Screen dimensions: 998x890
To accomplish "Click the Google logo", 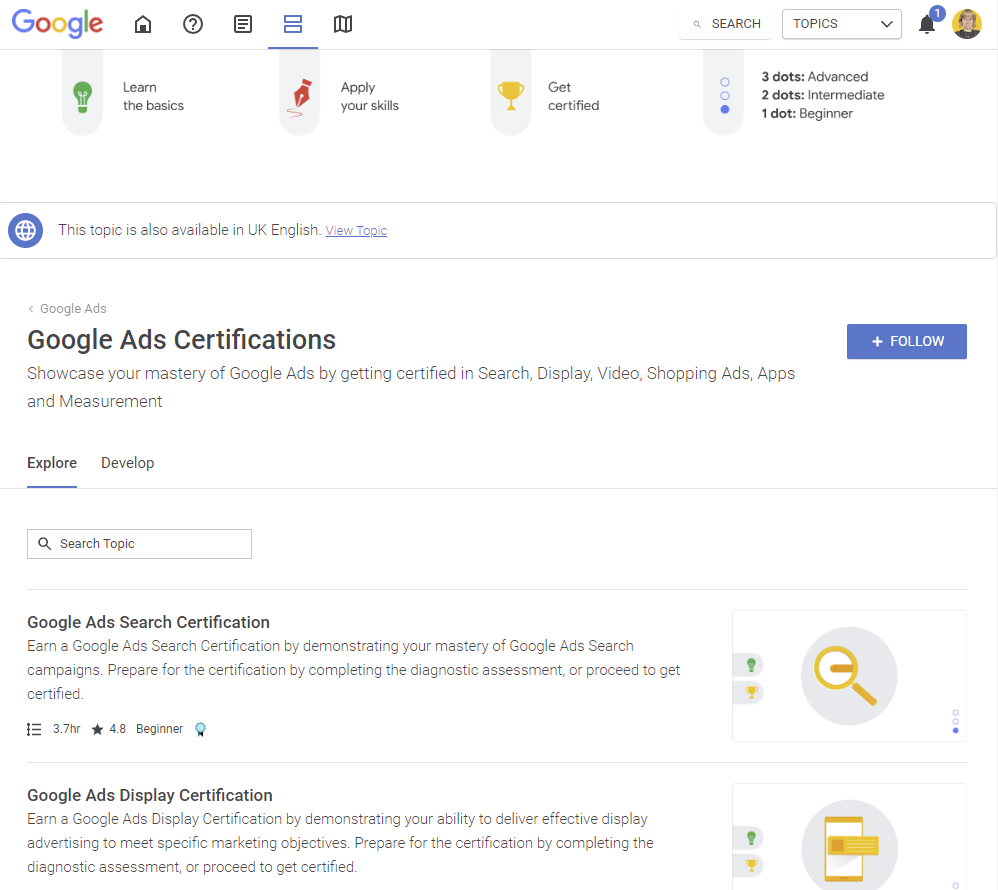I will [x=57, y=24].
